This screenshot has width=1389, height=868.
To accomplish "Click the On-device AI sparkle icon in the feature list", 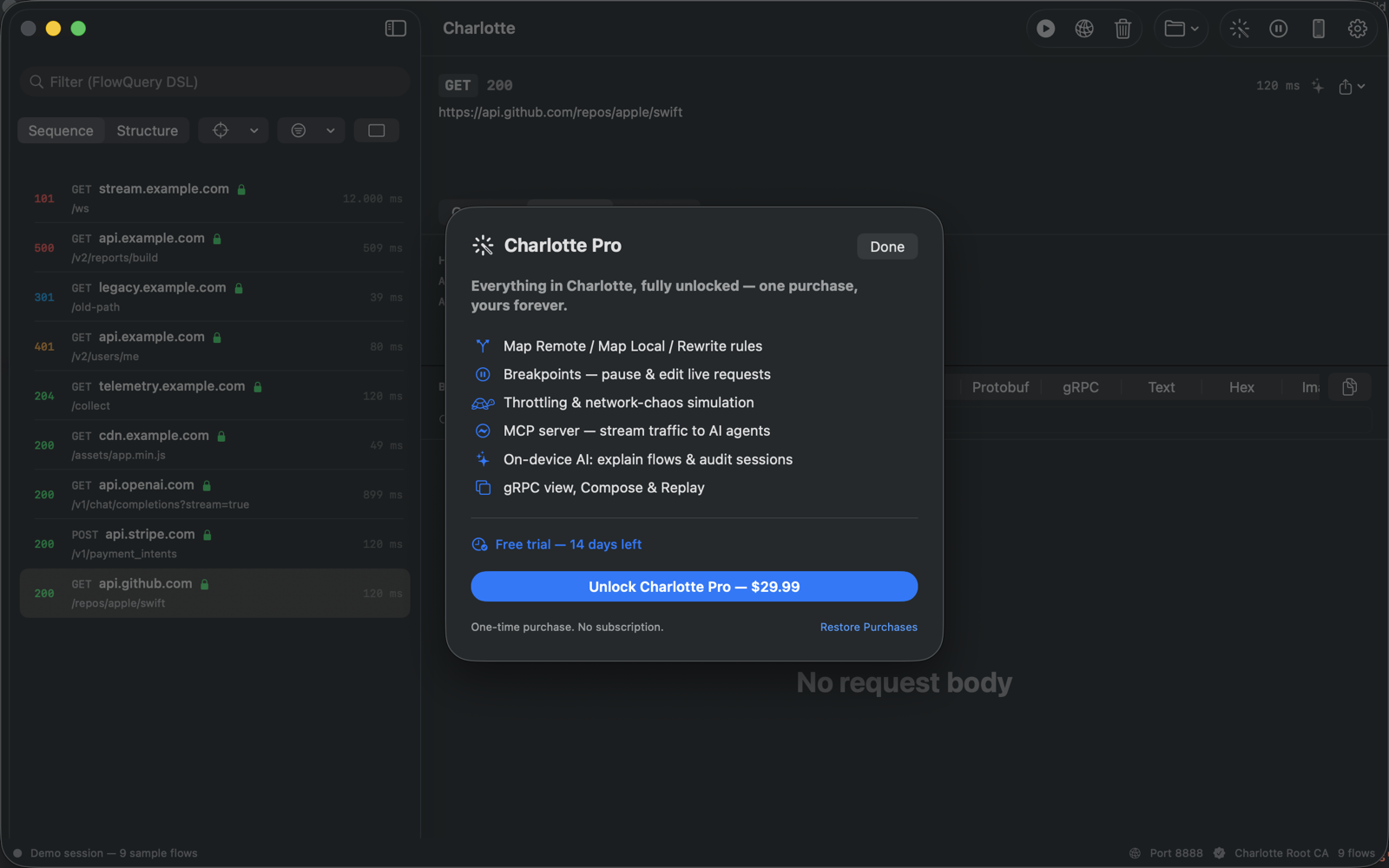I will [x=483, y=459].
